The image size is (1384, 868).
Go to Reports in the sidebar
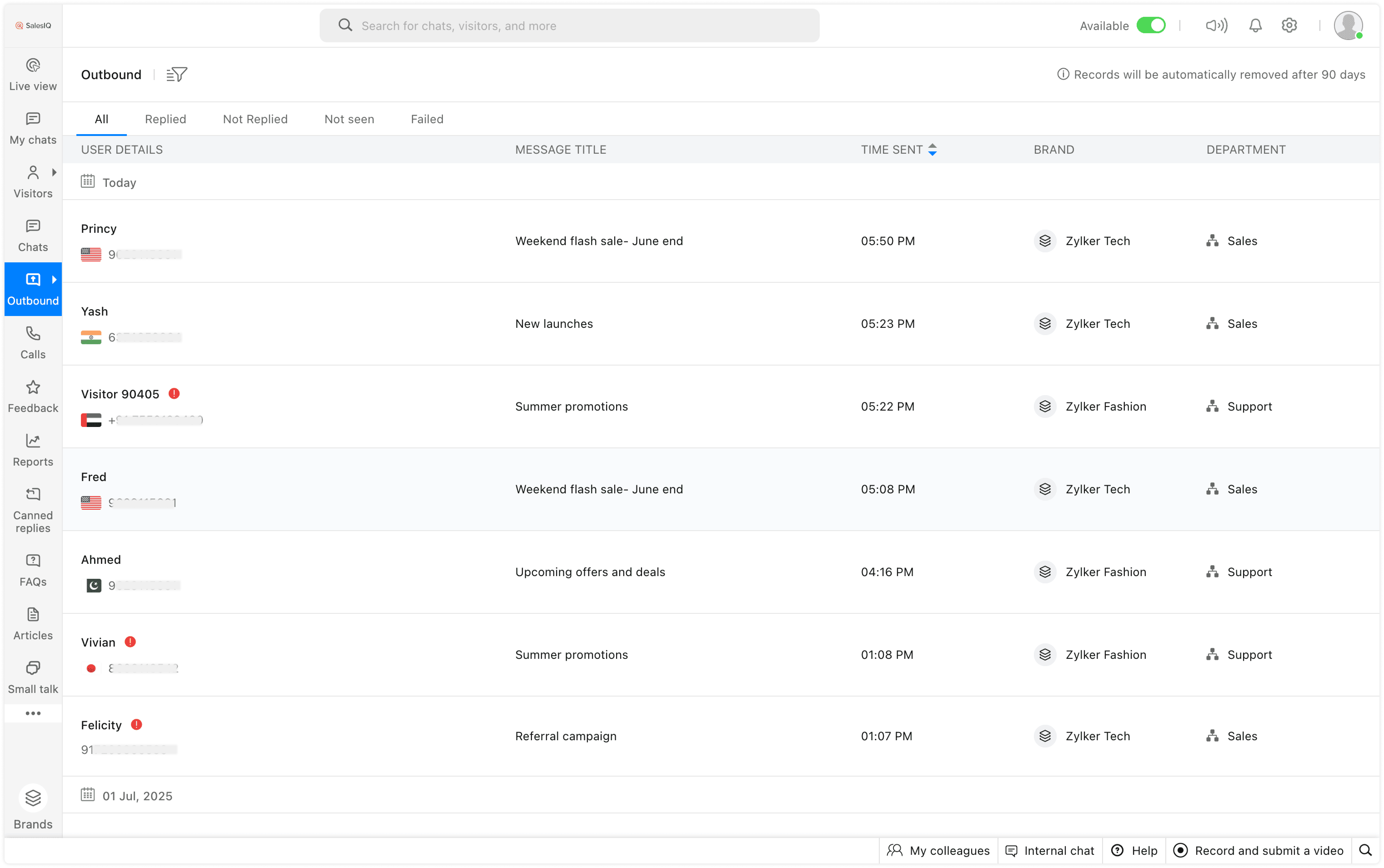pos(33,450)
